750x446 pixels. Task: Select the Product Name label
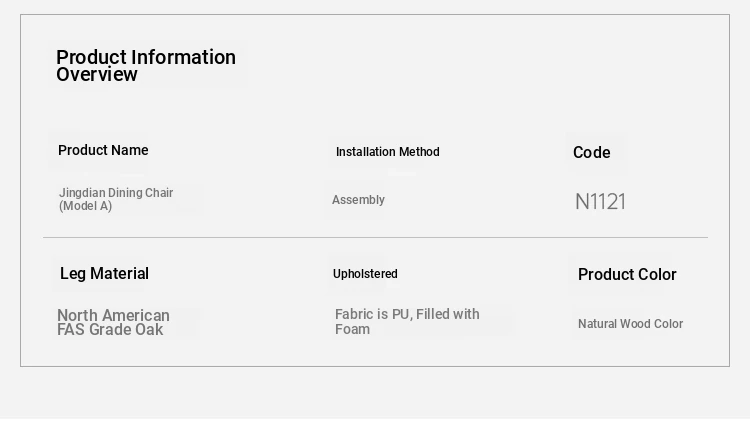(x=103, y=150)
